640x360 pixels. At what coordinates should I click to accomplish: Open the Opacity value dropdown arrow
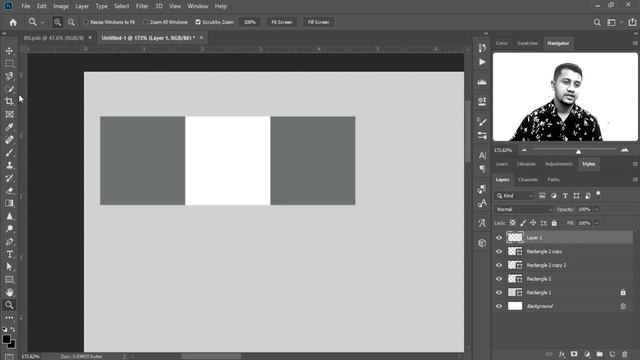[x=596, y=209]
